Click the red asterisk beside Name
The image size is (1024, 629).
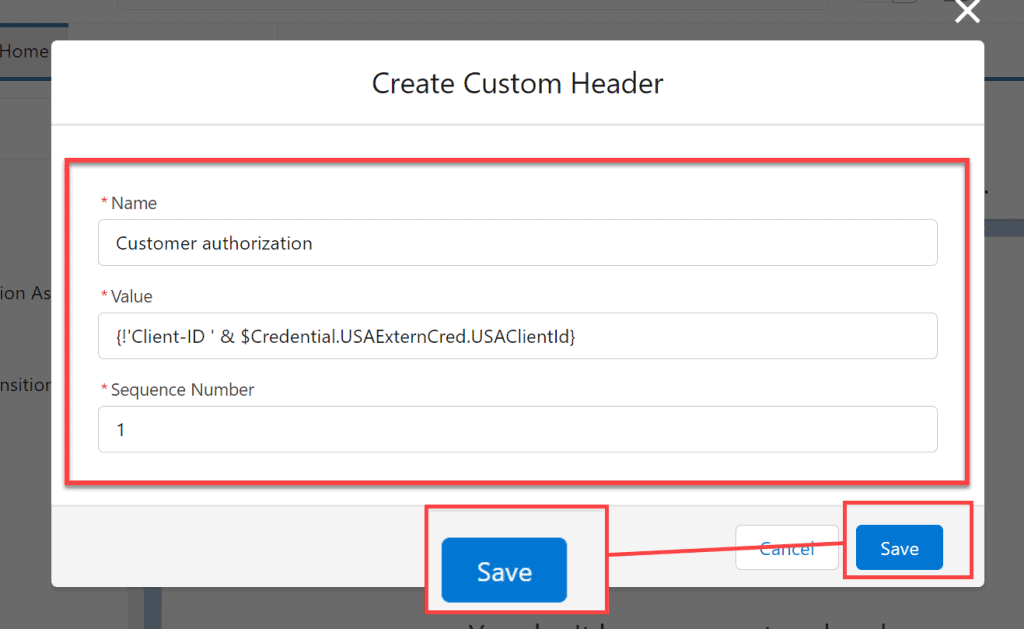pos(104,203)
